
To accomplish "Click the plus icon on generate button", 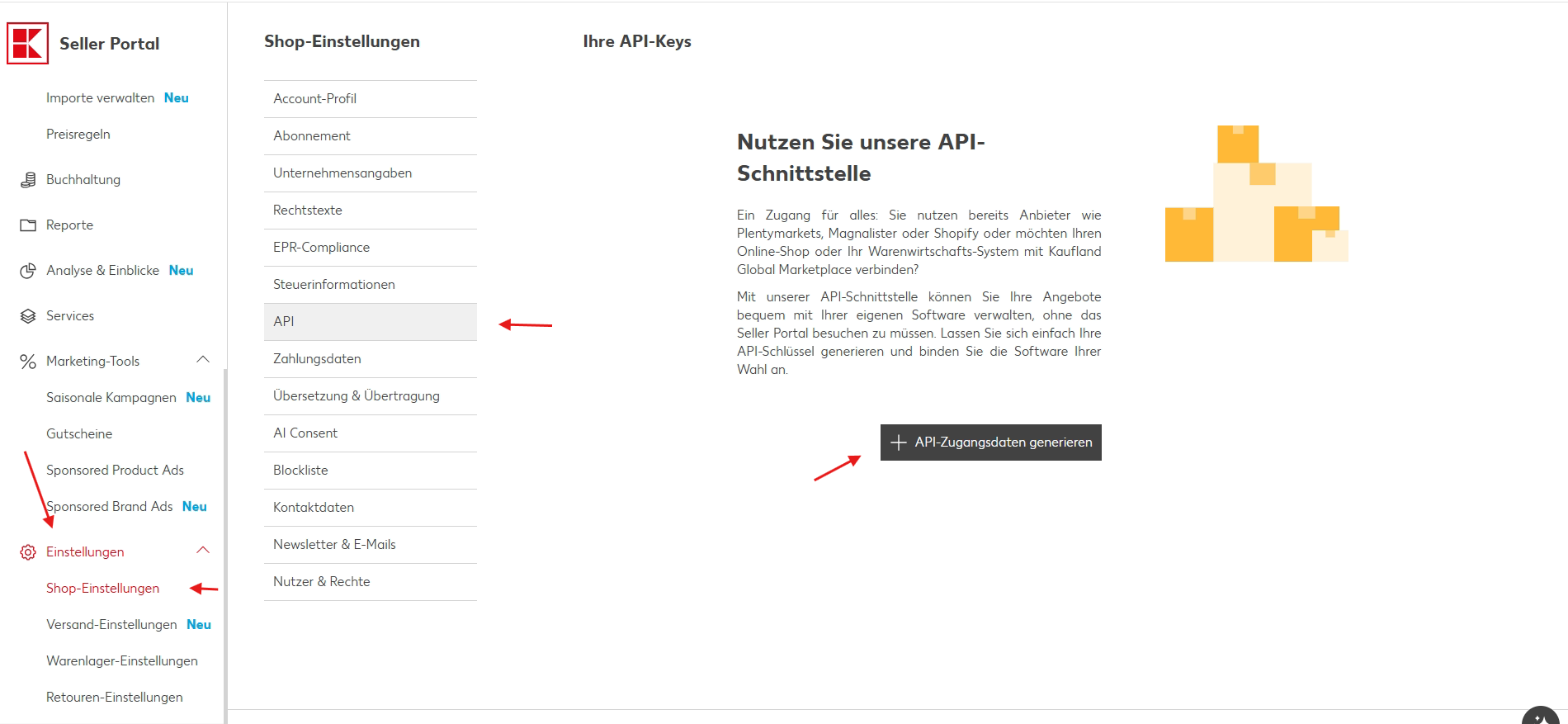I will point(899,442).
